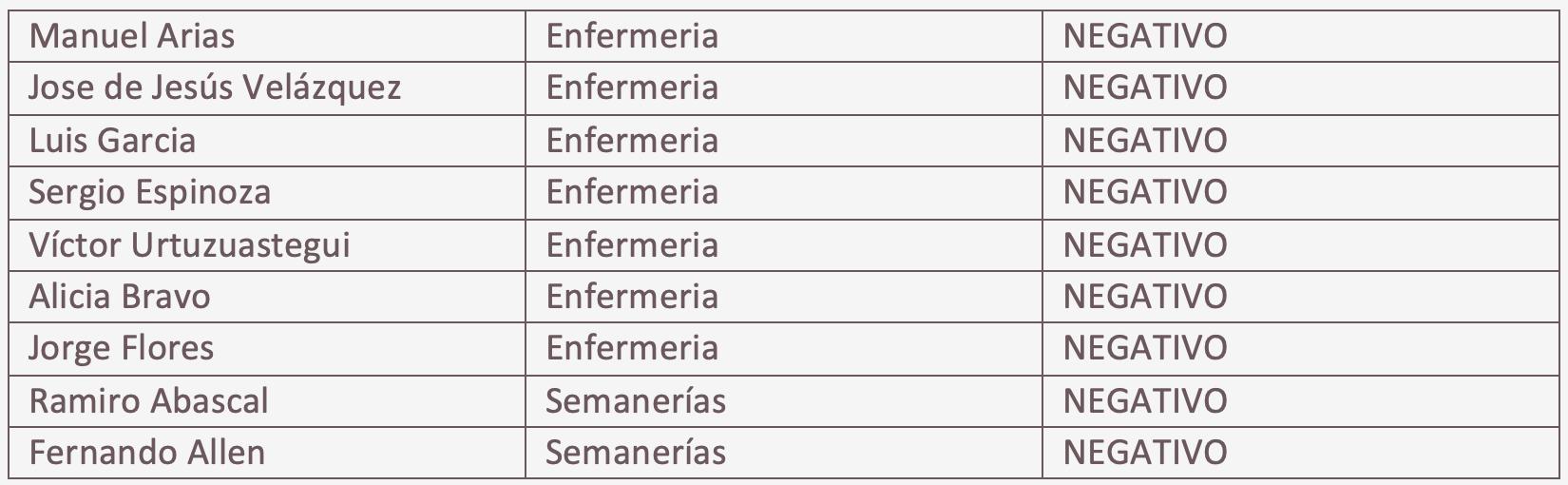This screenshot has height=485, width=1568.
Task: Select the Fernando Allen cell
Action: [146, 452]
